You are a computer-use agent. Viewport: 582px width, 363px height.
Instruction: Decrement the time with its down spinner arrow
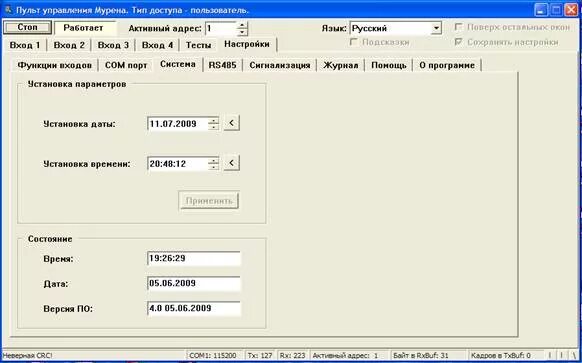pos(213,167)
